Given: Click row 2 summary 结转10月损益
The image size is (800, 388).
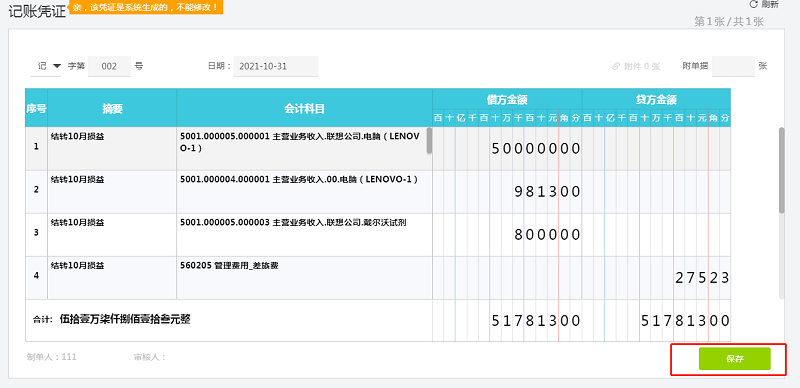Looking at the screenshot, I should pos(78,179).
